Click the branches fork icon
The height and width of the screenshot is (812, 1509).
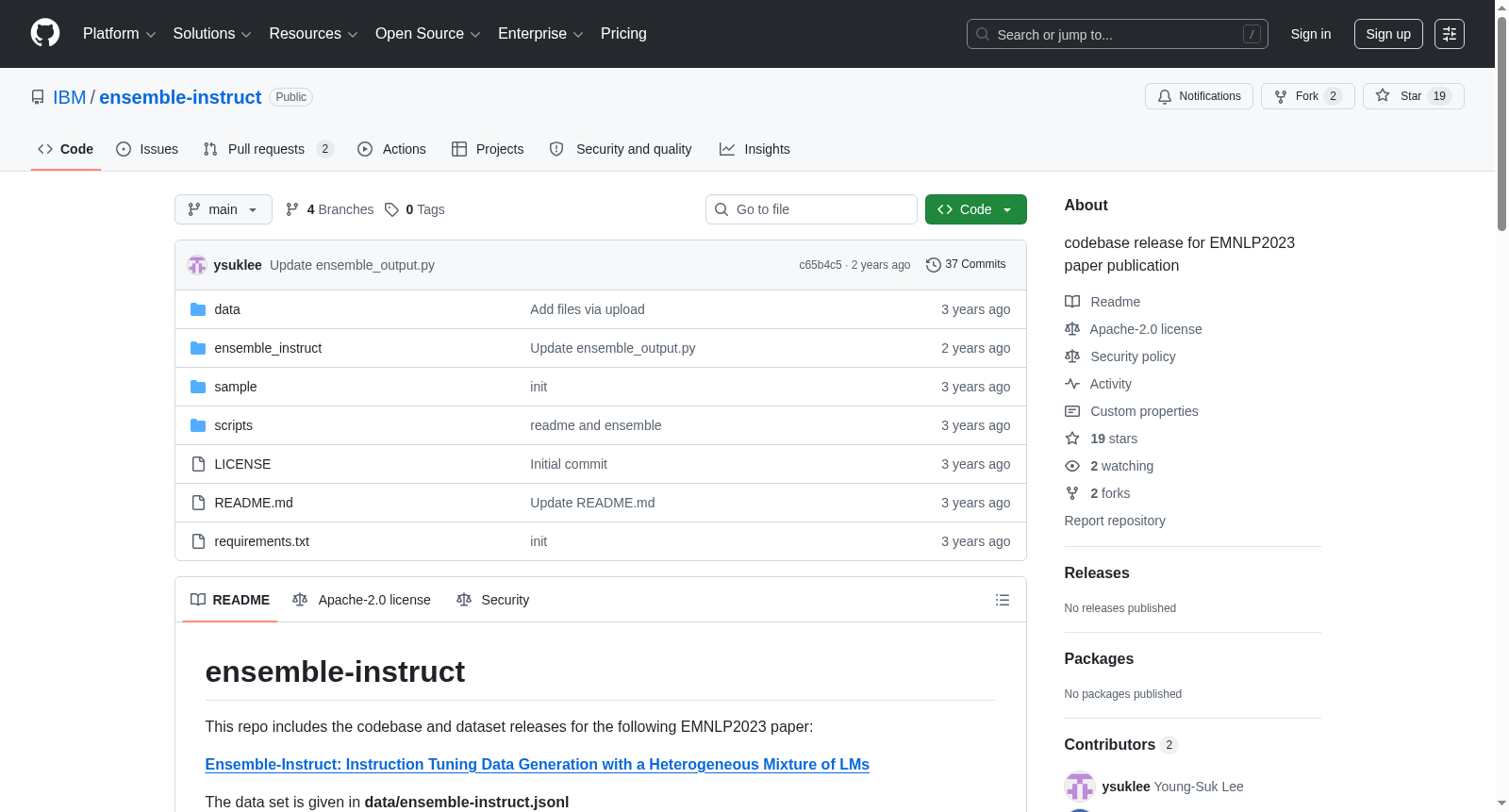point(292,209)
